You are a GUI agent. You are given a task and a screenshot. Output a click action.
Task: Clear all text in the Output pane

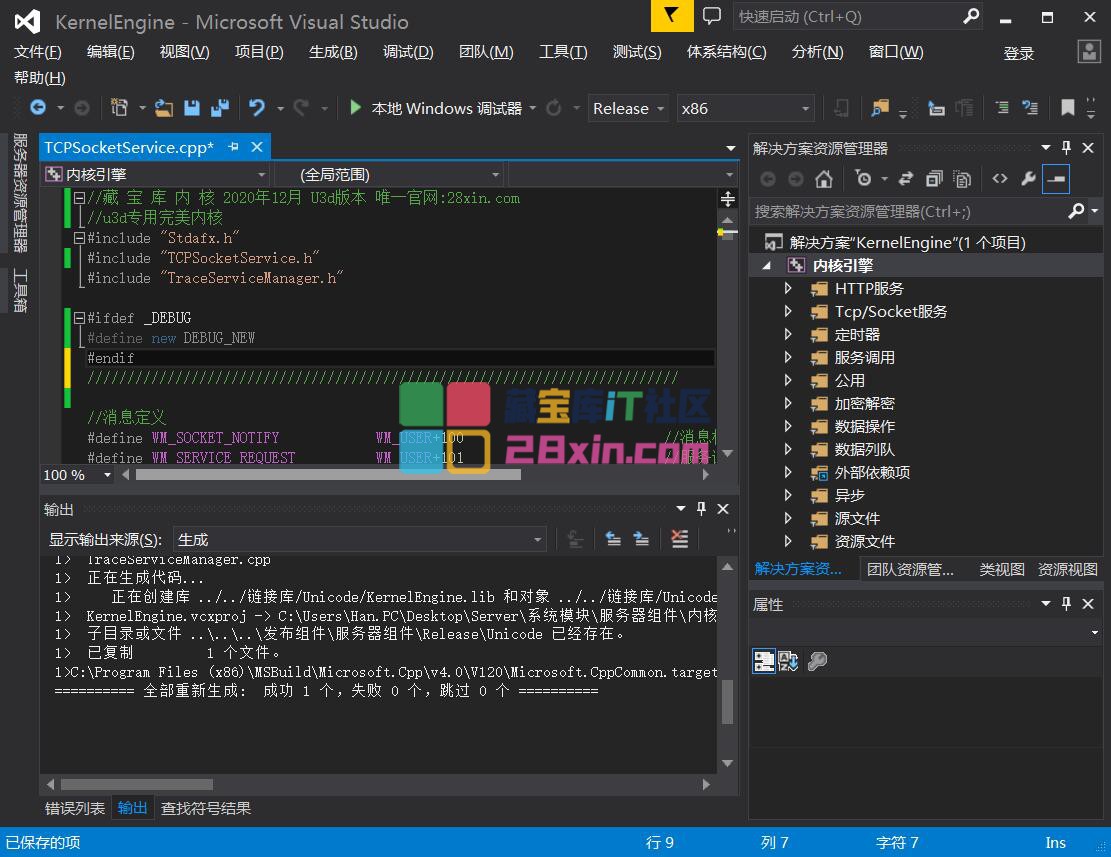click(x=680, y=540)
